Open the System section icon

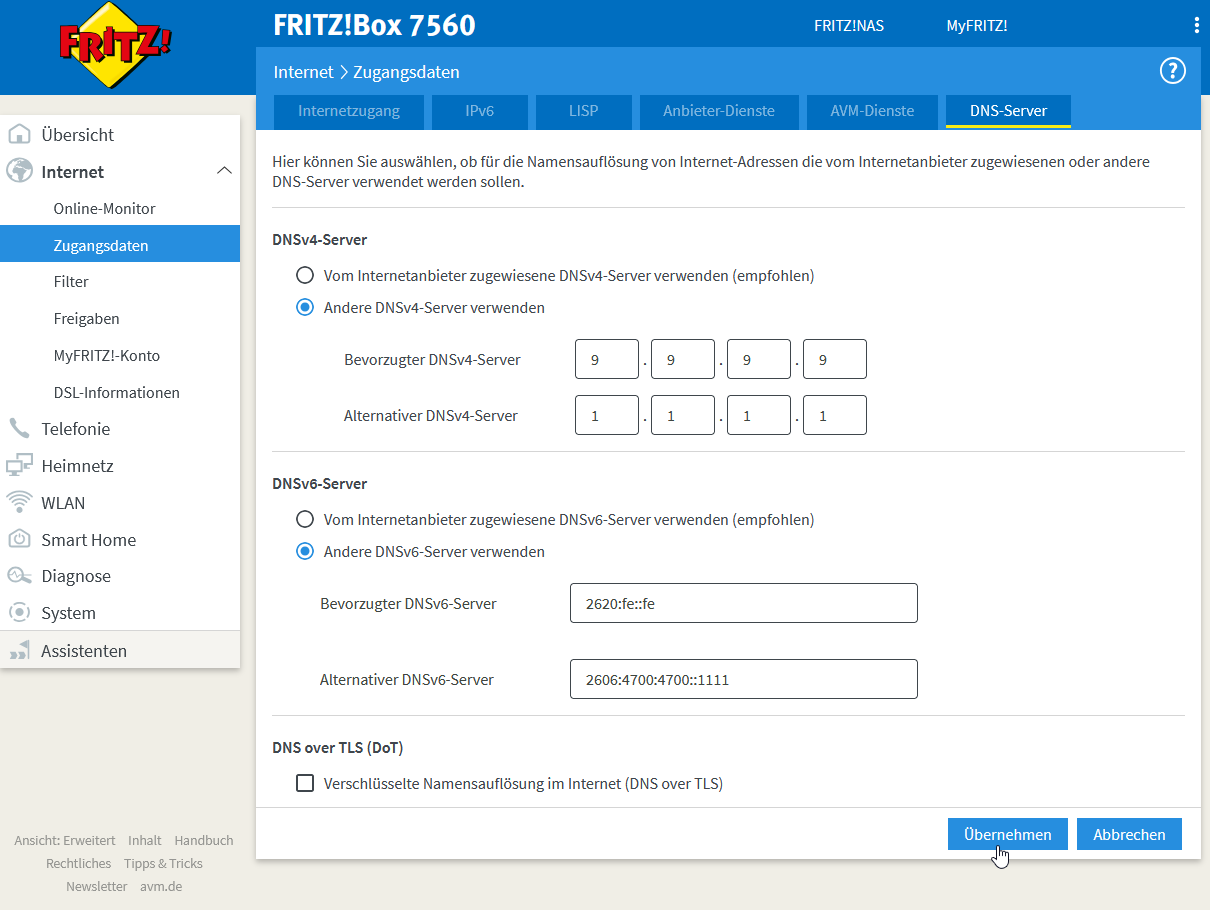pyautogui.click(x=21, y=613)
